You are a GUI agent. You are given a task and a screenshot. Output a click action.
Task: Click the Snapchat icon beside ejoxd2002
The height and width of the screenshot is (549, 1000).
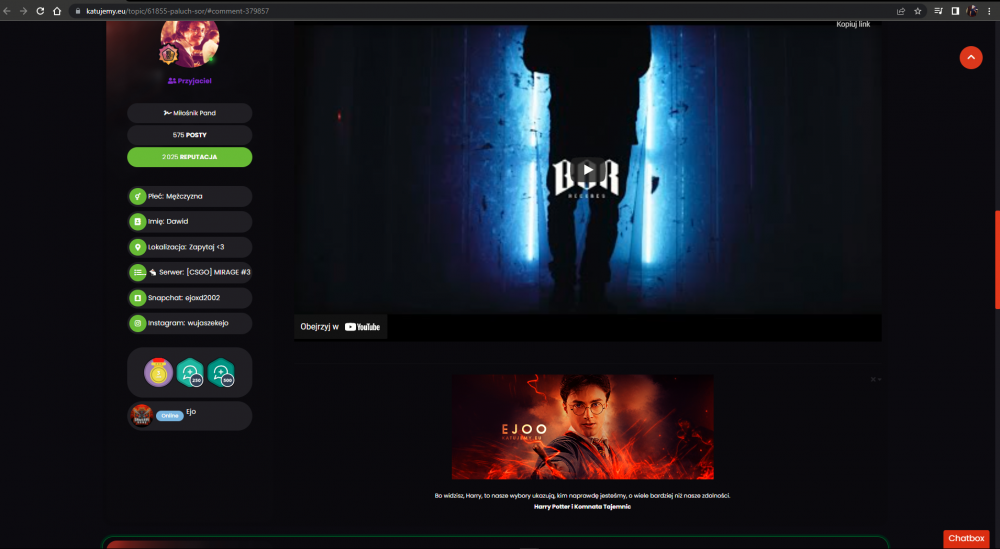pos(137,298)
